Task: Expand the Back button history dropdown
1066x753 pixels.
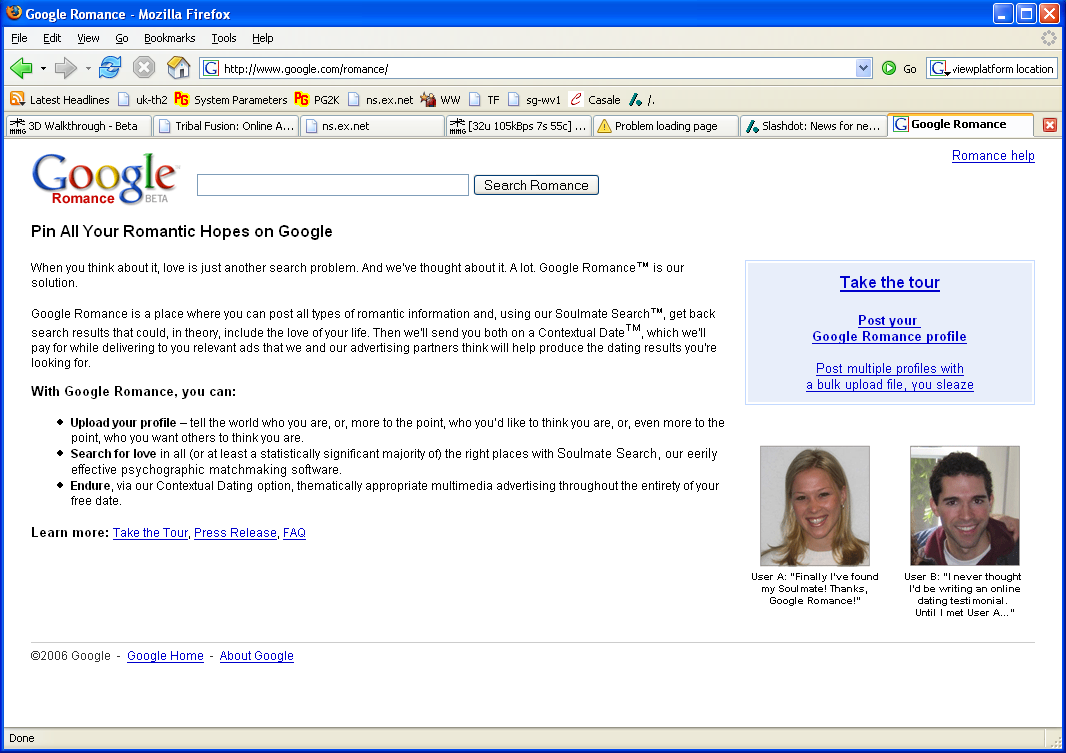Action: click(x=44, y=69)
